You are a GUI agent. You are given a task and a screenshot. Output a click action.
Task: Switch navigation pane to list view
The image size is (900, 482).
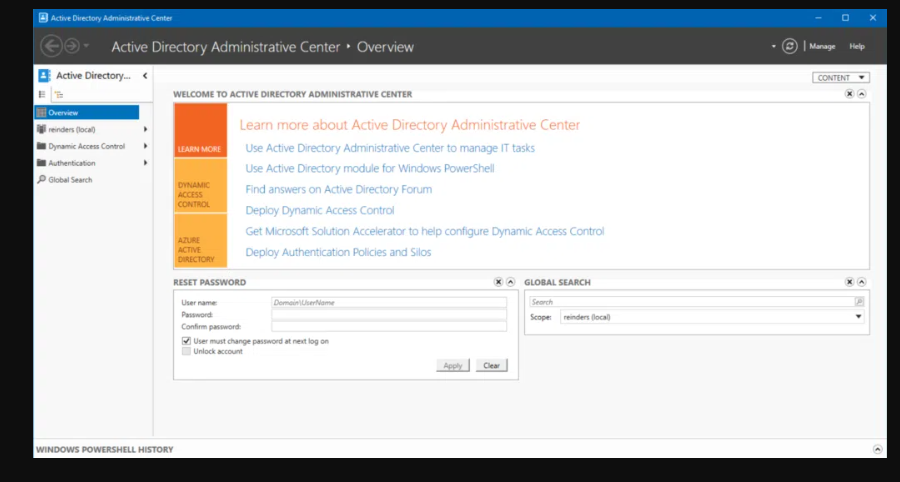tap(42, 94)
